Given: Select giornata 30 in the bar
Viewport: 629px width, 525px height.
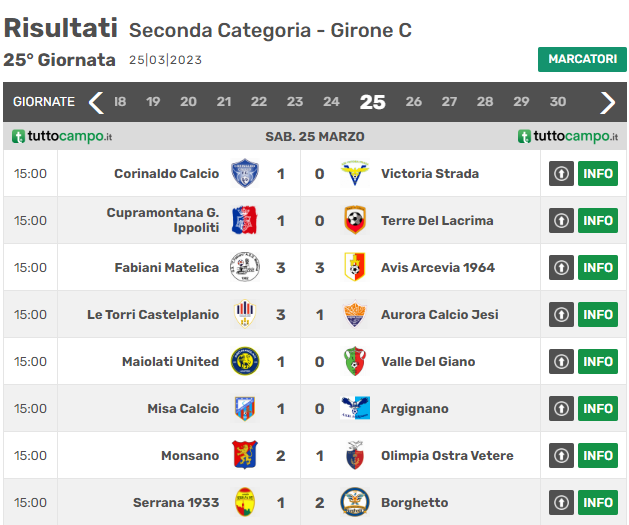Looking at the screenshot, I should [x=558, y=102].
